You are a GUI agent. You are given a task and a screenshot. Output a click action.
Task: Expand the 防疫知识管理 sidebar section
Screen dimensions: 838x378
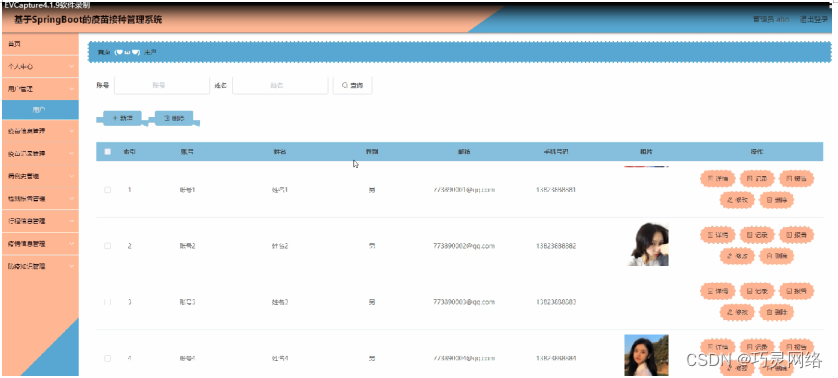[40, 266]
